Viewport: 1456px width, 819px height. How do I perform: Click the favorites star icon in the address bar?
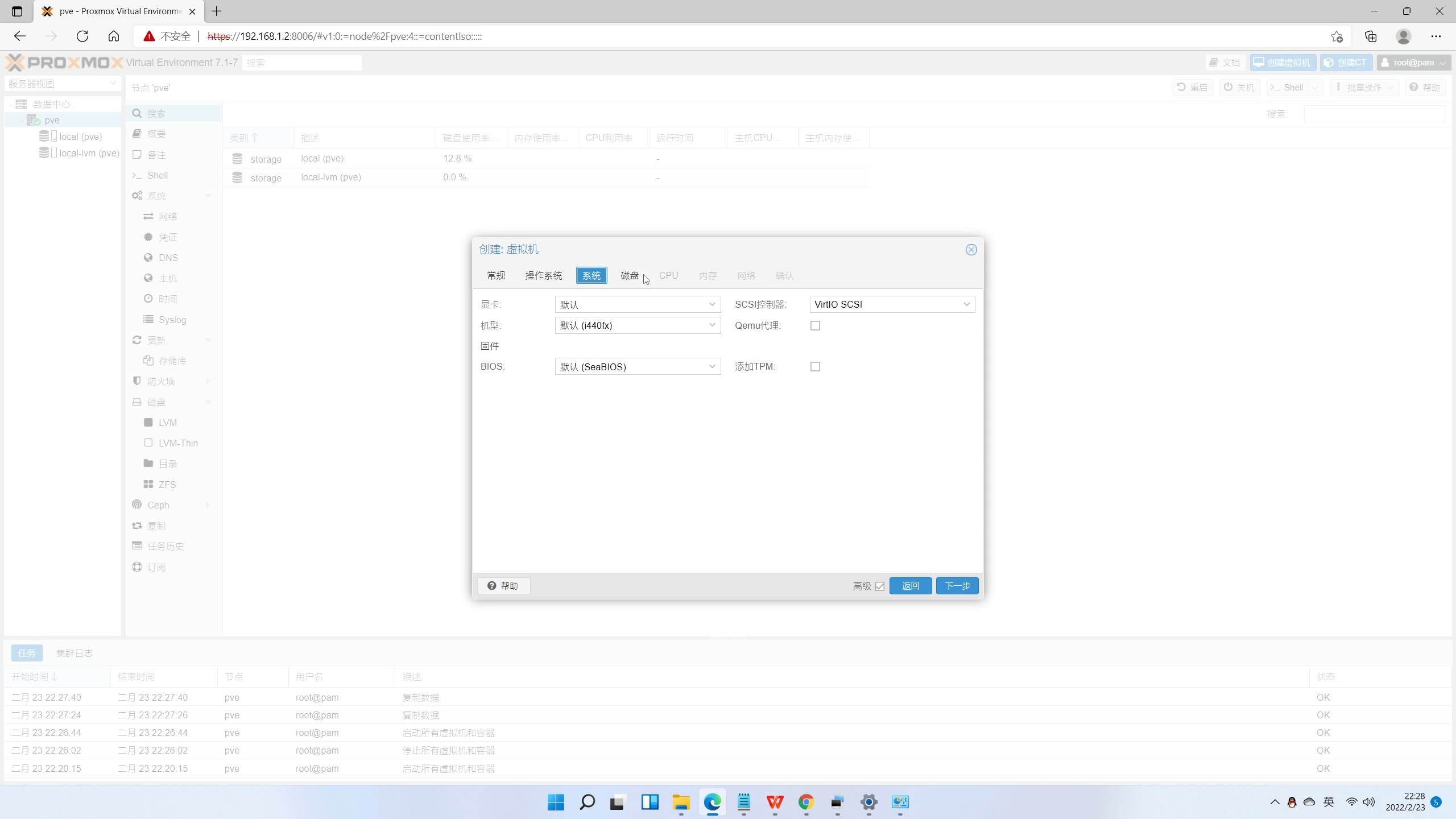pyautogui.click(x=1337, y=36)
